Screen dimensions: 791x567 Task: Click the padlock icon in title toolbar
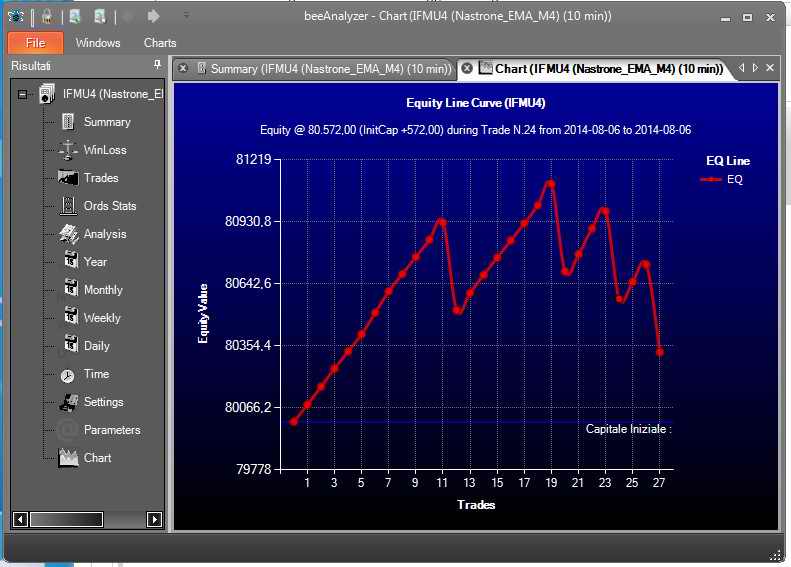point(47,17)
